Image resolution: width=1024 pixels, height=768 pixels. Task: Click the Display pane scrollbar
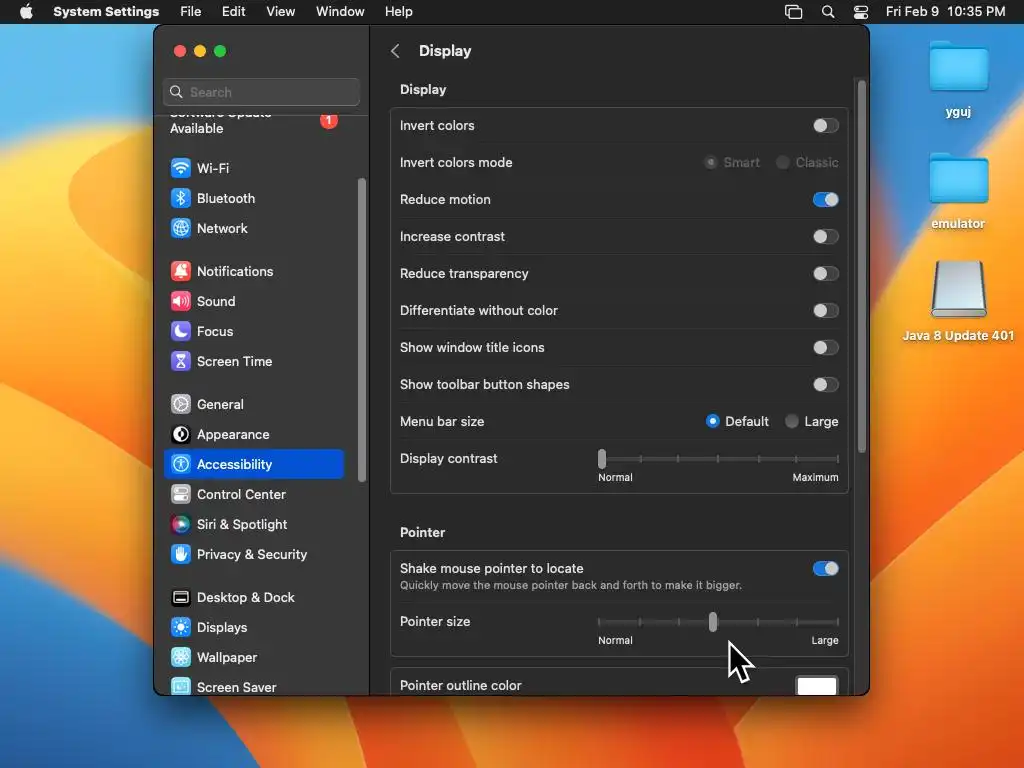click(861, 266)
